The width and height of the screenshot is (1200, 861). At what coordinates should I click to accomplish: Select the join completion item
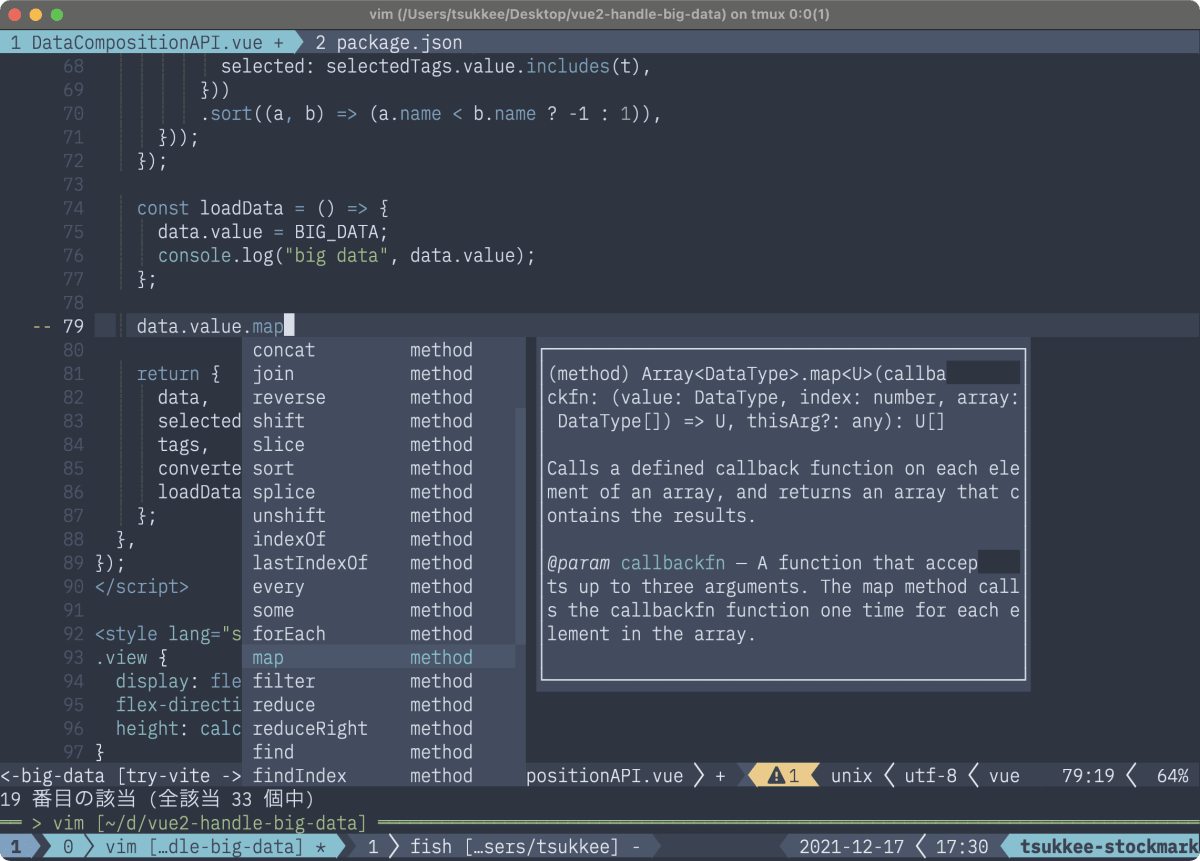tap(379, 374)
